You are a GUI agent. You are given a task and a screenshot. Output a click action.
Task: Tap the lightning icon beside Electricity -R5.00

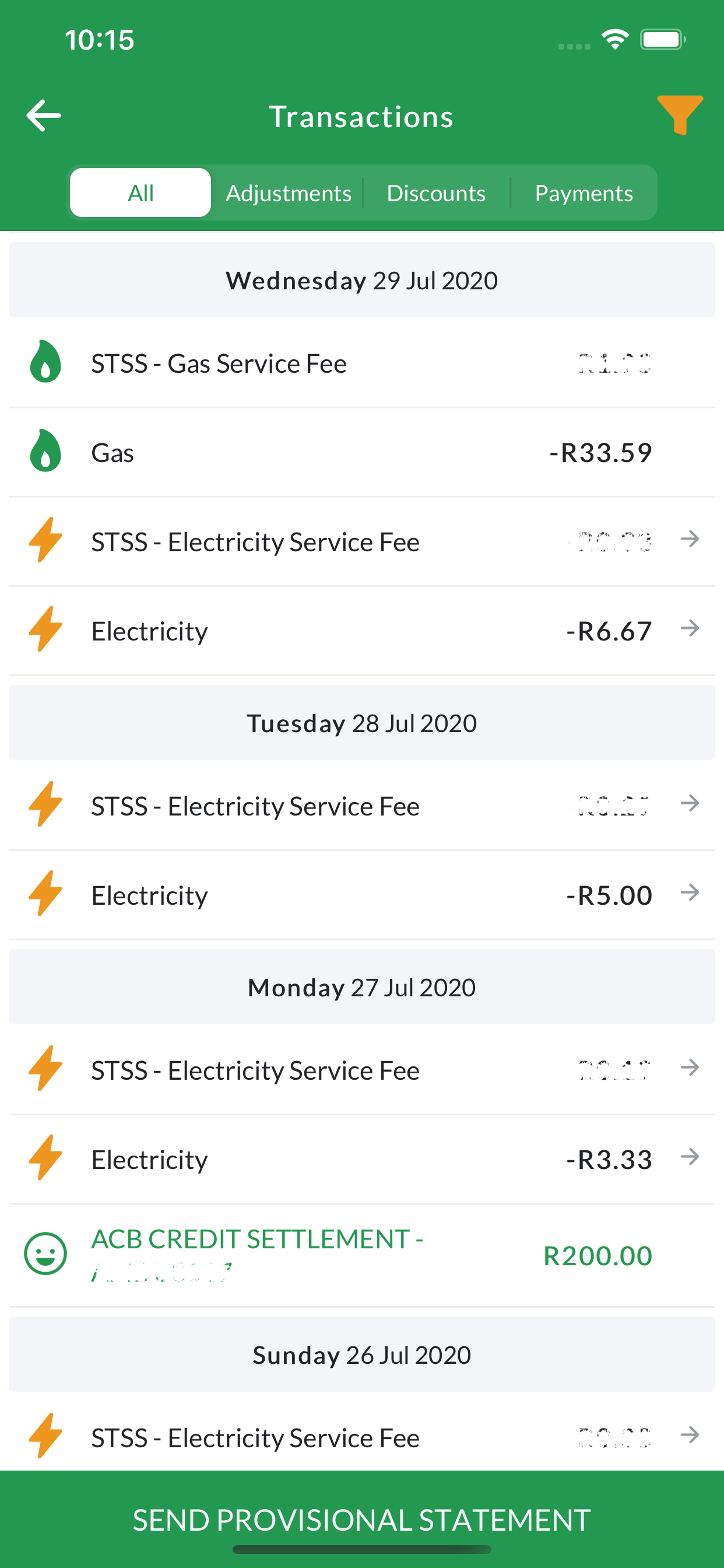45,893
